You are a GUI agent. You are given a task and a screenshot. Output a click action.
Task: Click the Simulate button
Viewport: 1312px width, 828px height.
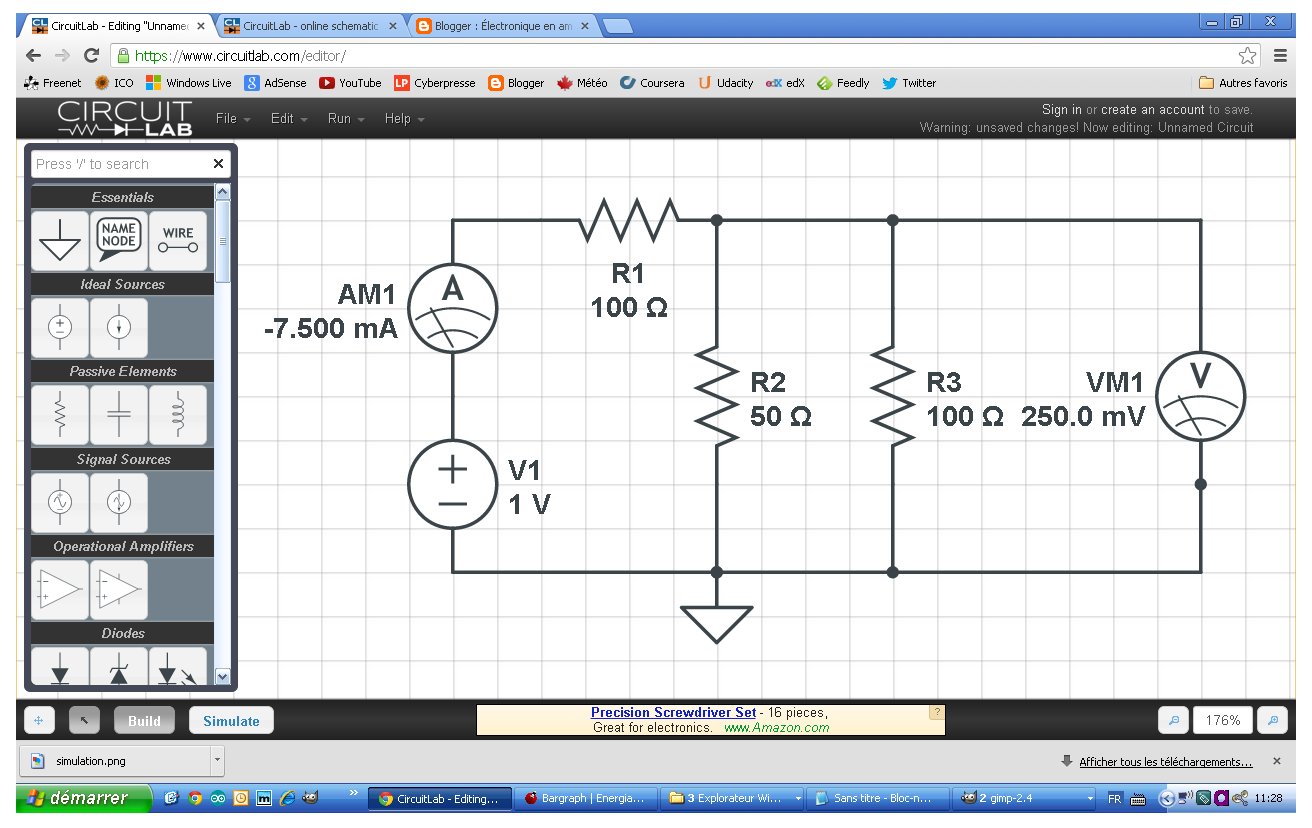[x=231, y=721]
